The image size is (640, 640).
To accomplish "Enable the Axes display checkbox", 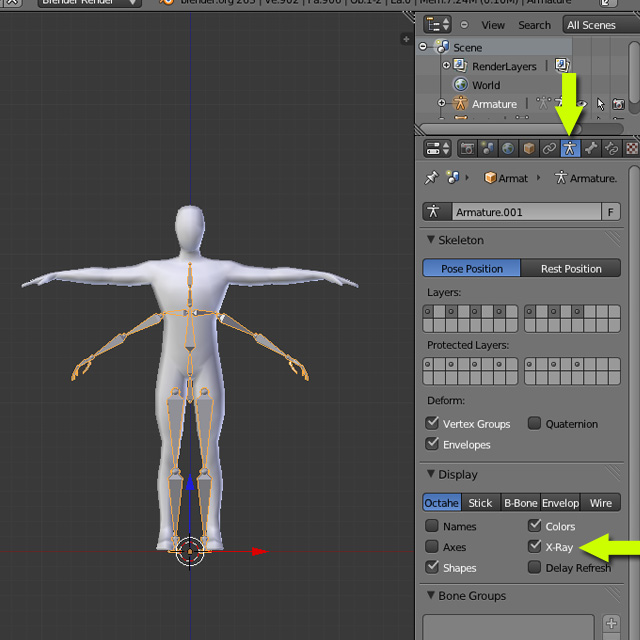I will (432, 547).
